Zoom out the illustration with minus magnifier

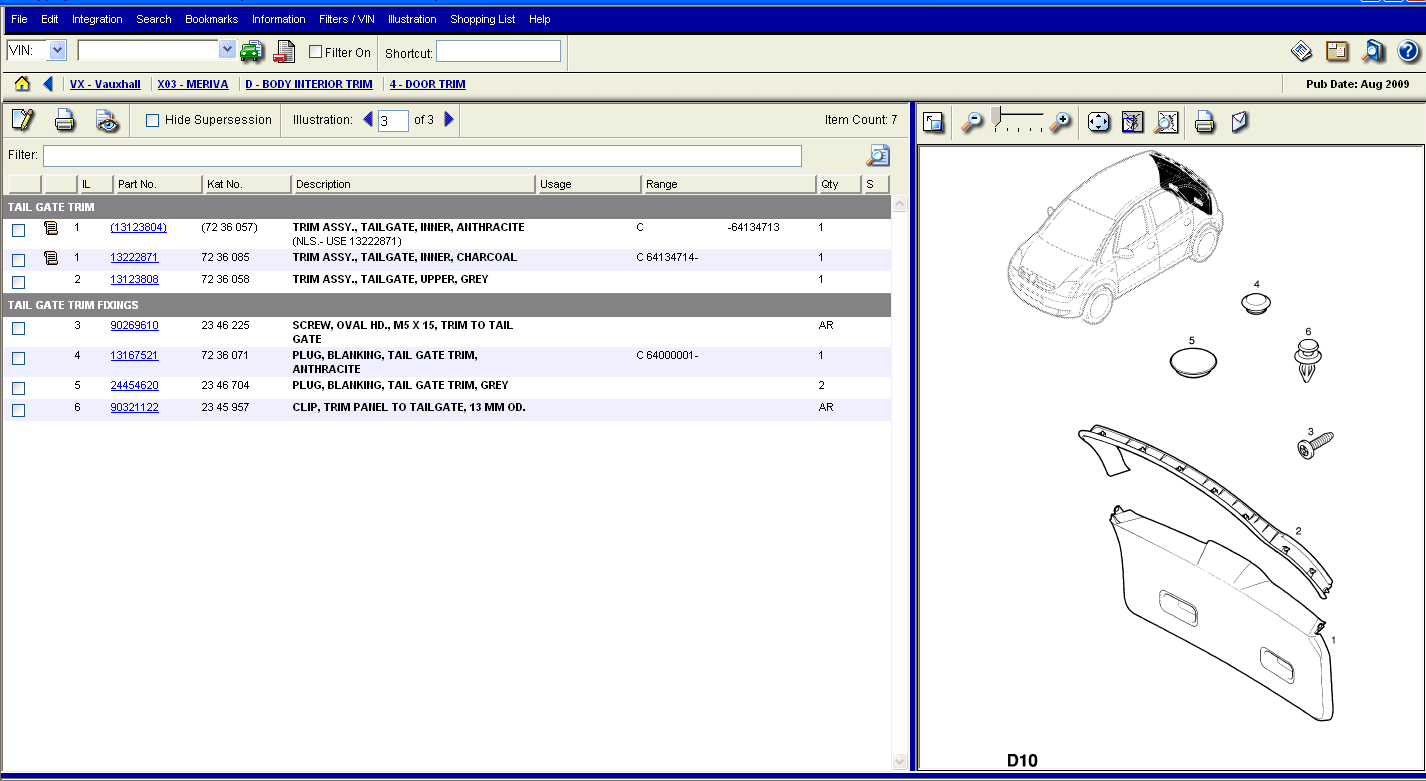tap(971, 122)
